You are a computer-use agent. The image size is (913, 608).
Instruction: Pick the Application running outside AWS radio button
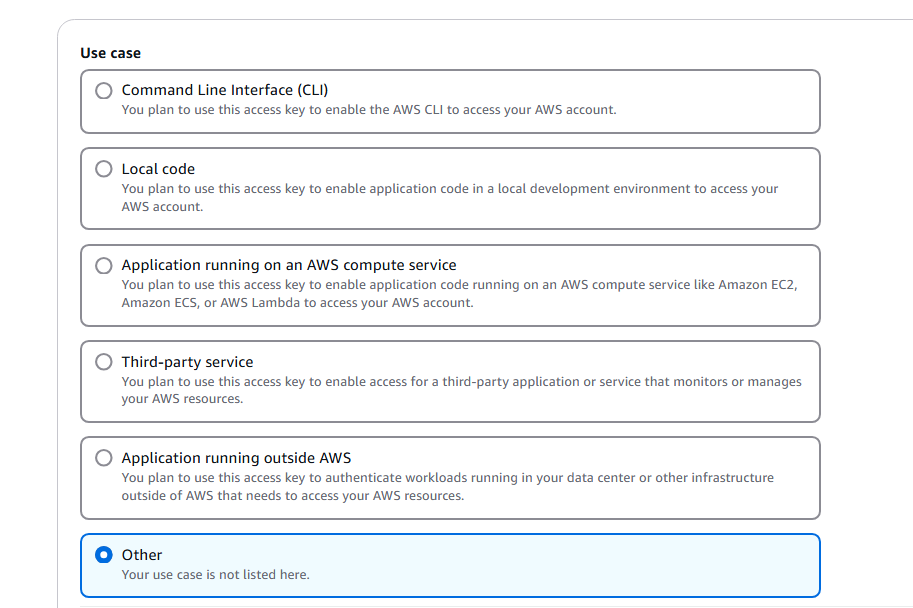click(104, 458)
